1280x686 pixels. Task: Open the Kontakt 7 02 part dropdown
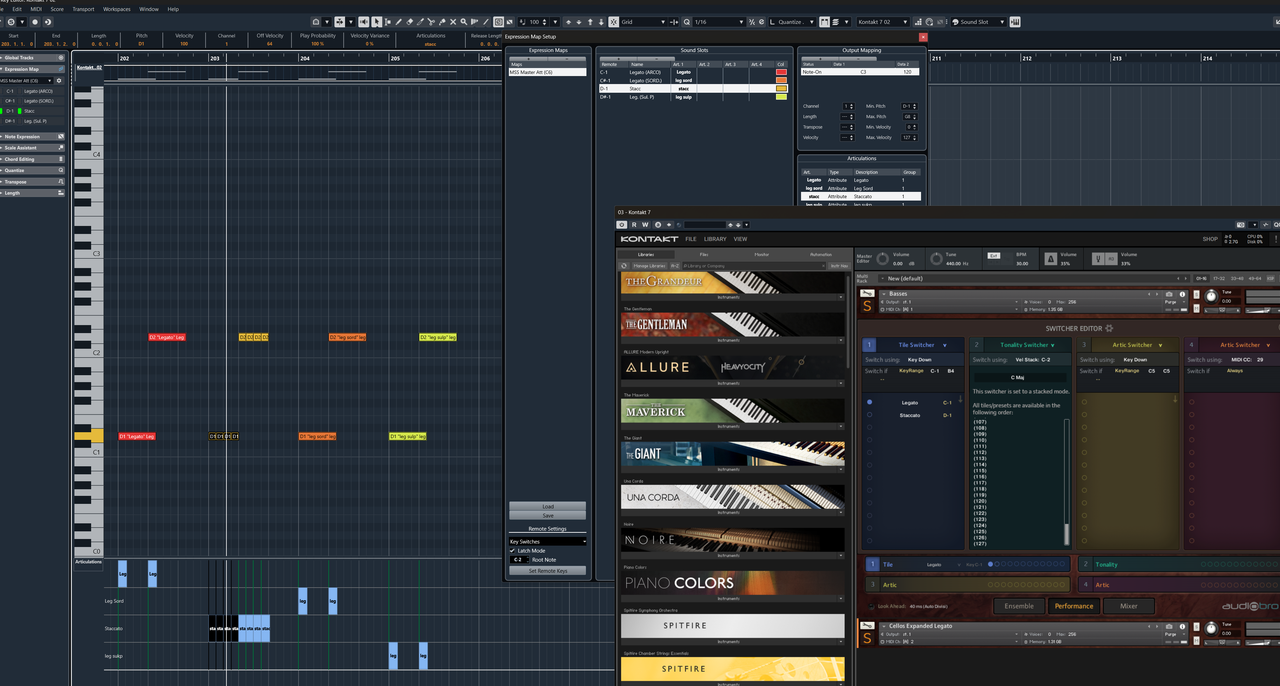click(882, 21)
